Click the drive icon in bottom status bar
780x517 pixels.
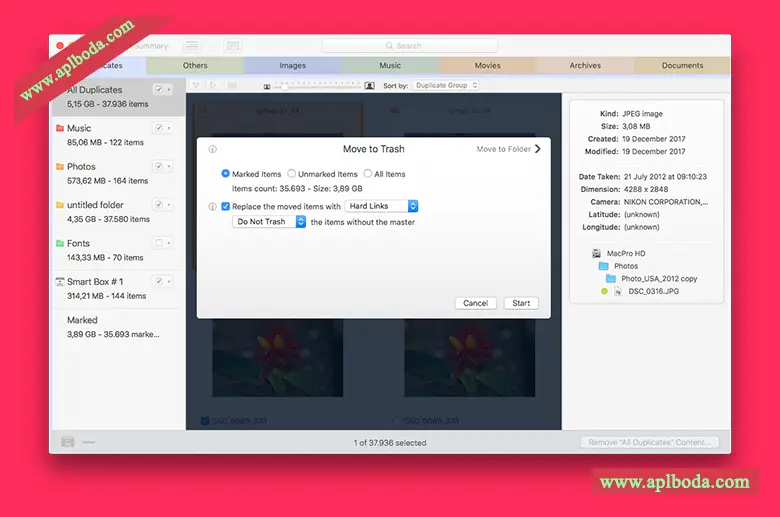coord(68,441)
